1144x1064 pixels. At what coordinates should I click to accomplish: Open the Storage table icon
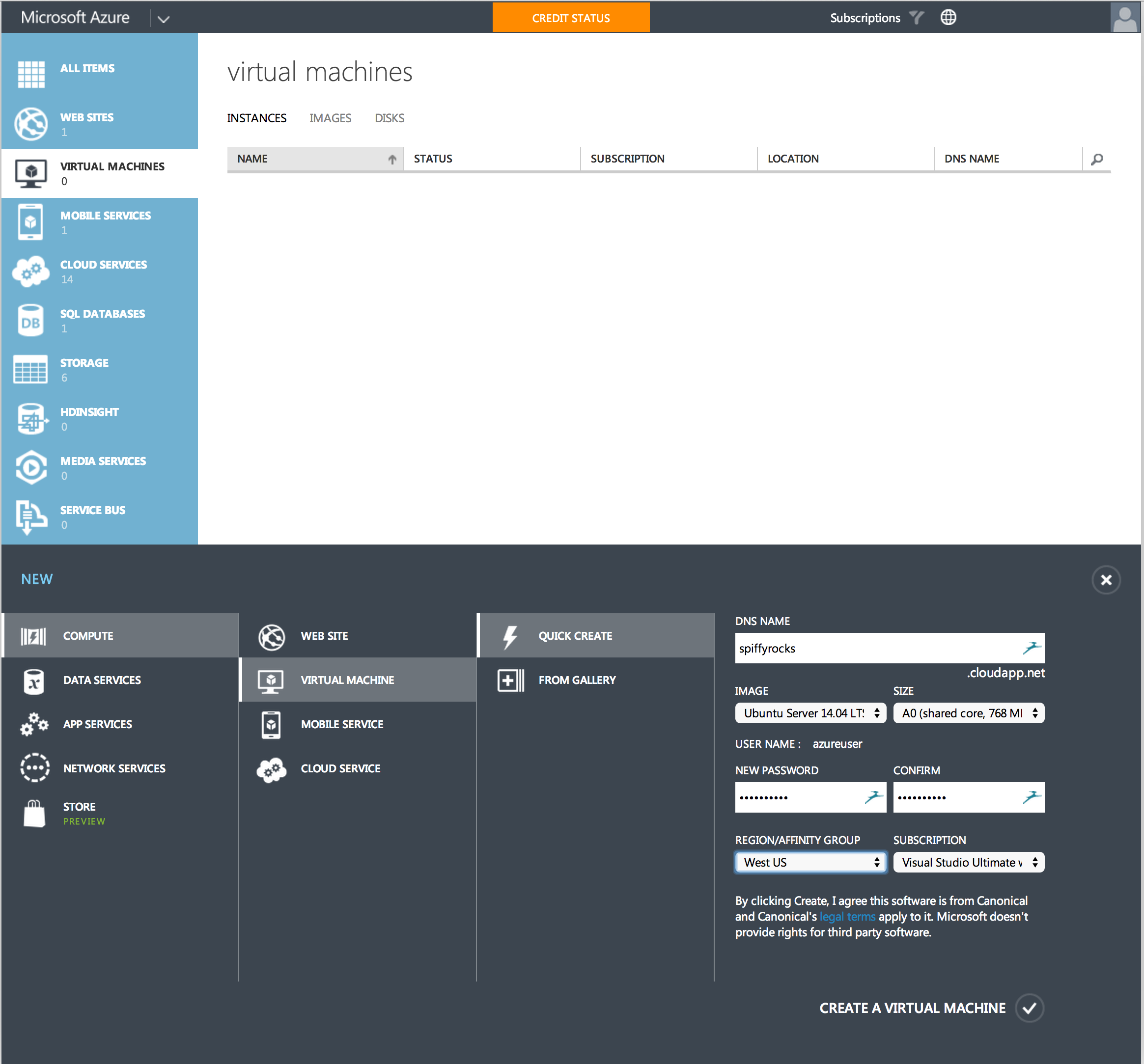coord(30,369)
